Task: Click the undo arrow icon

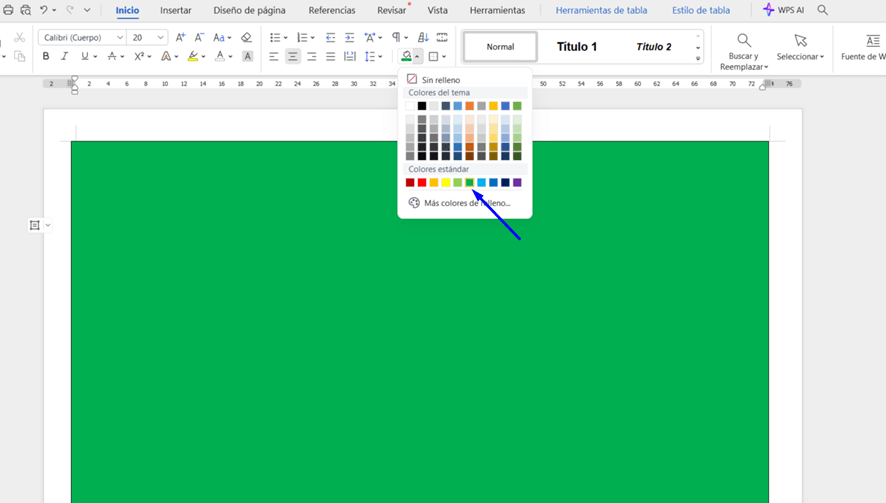Action: click(x=43, y=10)
